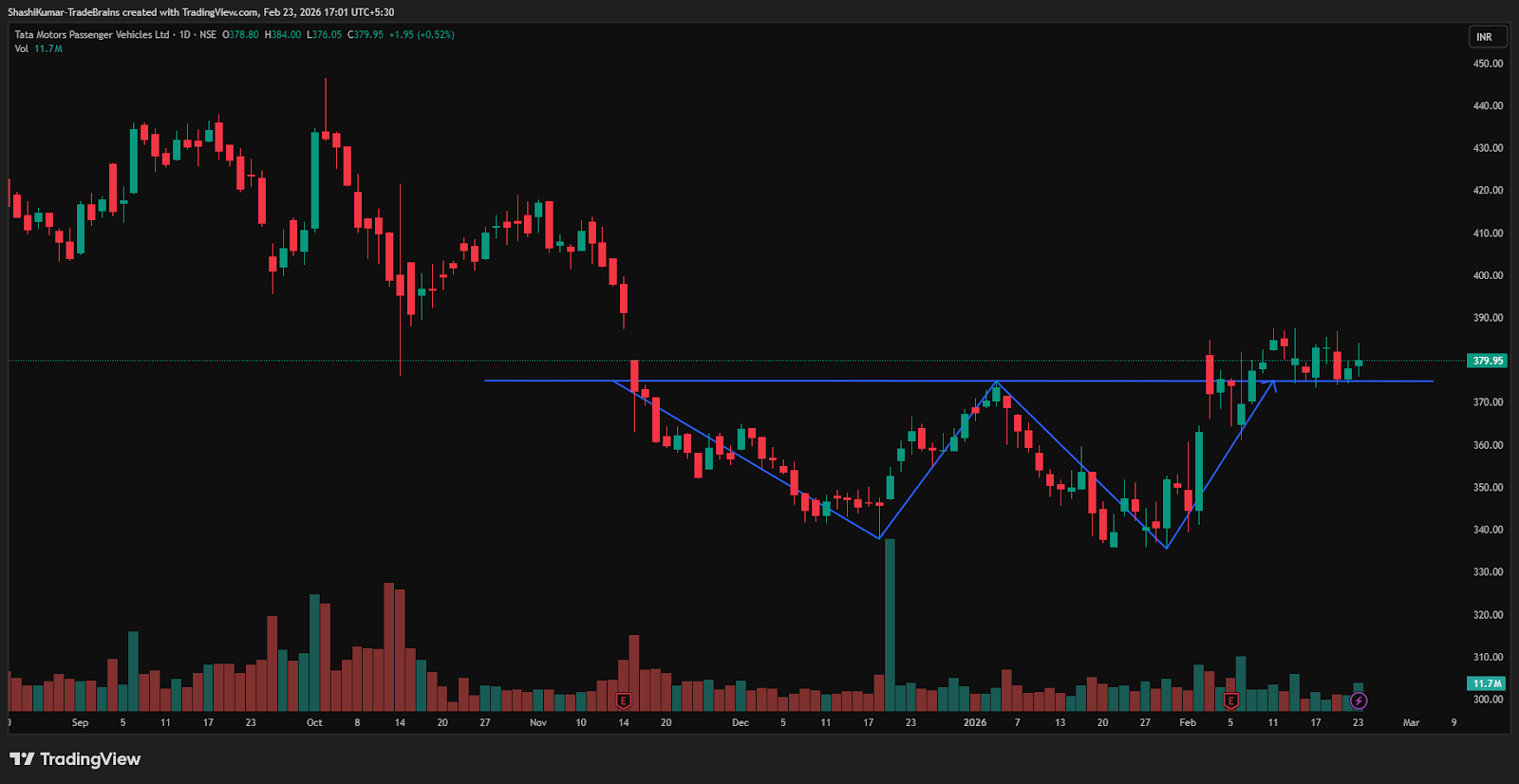Click the 'Dec' label on the time axis
The width and height of the screenshot is (1519, 784).
pos(741,723)
